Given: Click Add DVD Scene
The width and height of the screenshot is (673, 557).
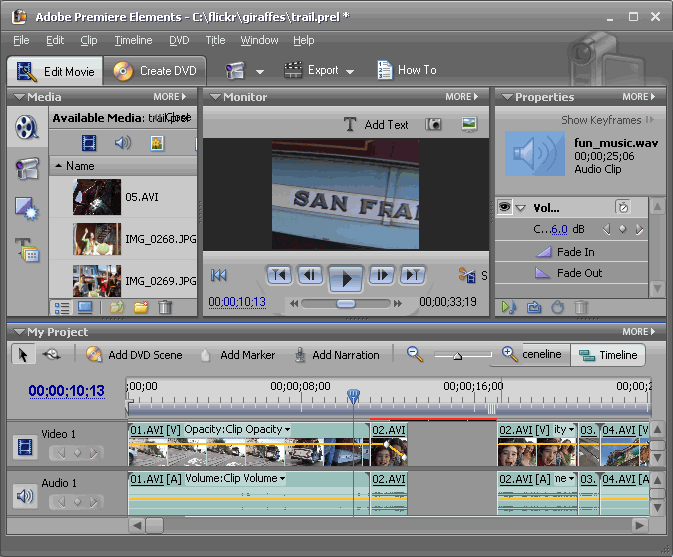Looking at the screenshot, I should [x=134, y=355].
